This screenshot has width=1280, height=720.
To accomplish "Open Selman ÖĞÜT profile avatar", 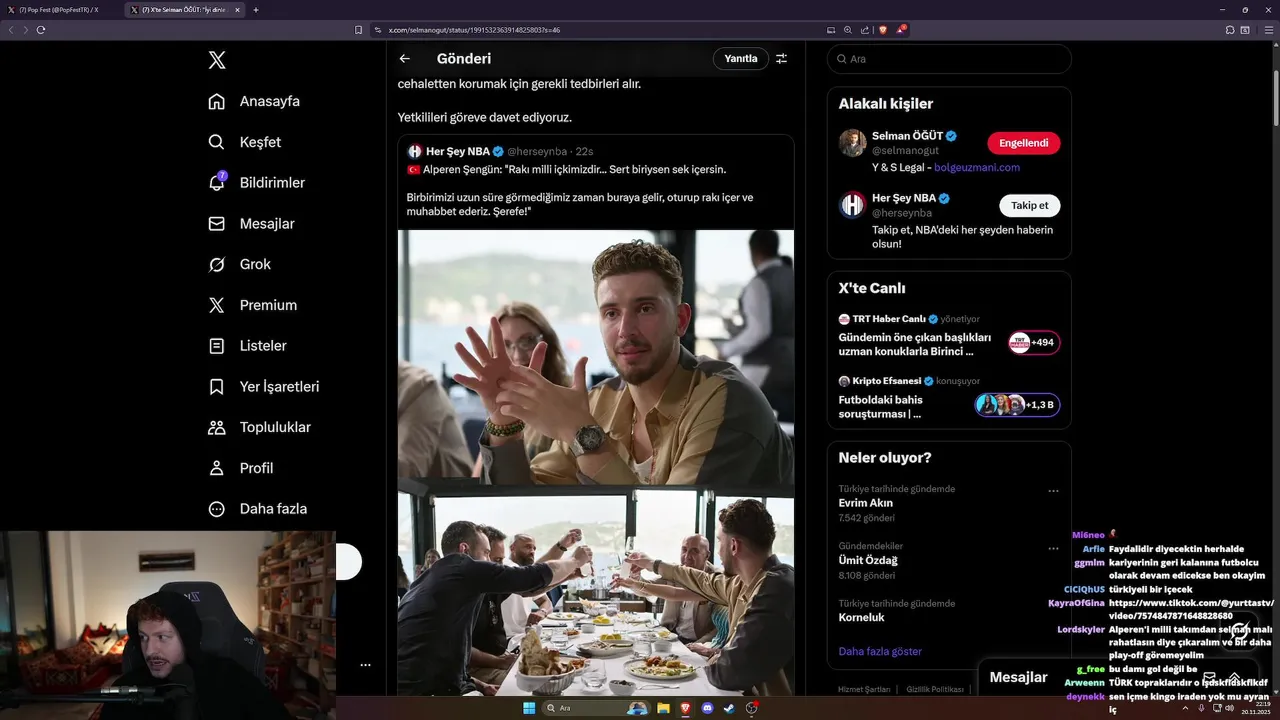I will (x=852, y=143).
